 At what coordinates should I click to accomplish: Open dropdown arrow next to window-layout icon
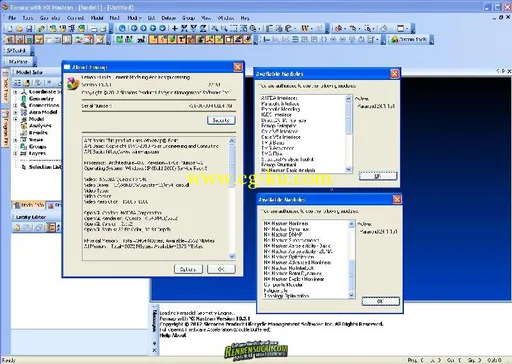408,29
